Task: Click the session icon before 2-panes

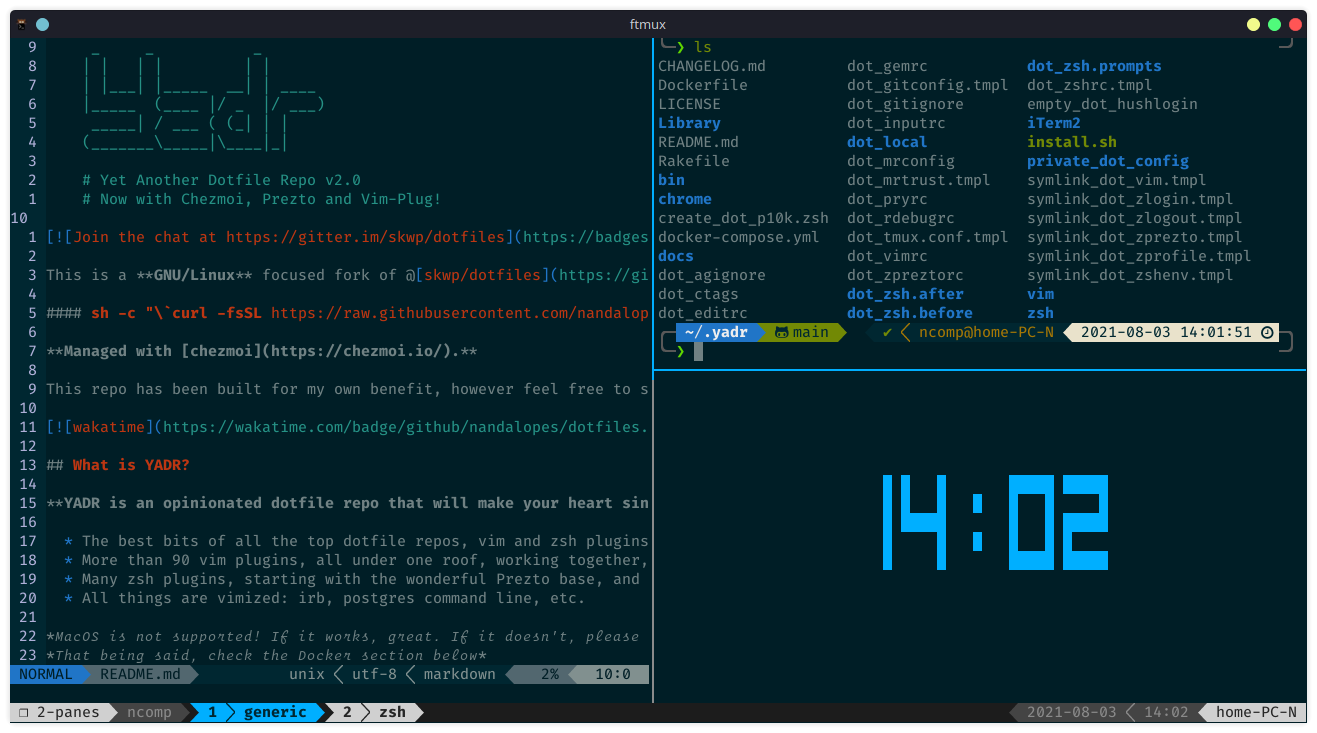Action: (24, 712)
